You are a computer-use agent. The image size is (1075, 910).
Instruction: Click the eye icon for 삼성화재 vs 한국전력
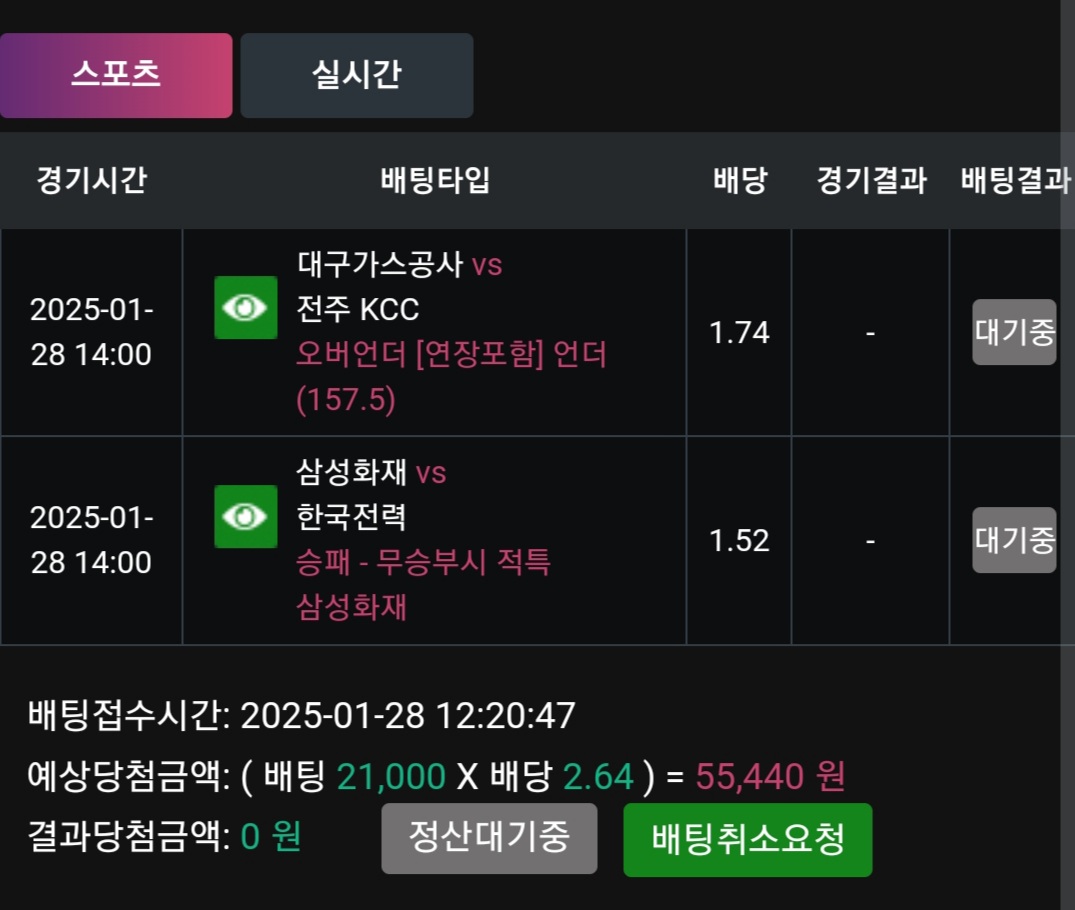click(246, 516)
